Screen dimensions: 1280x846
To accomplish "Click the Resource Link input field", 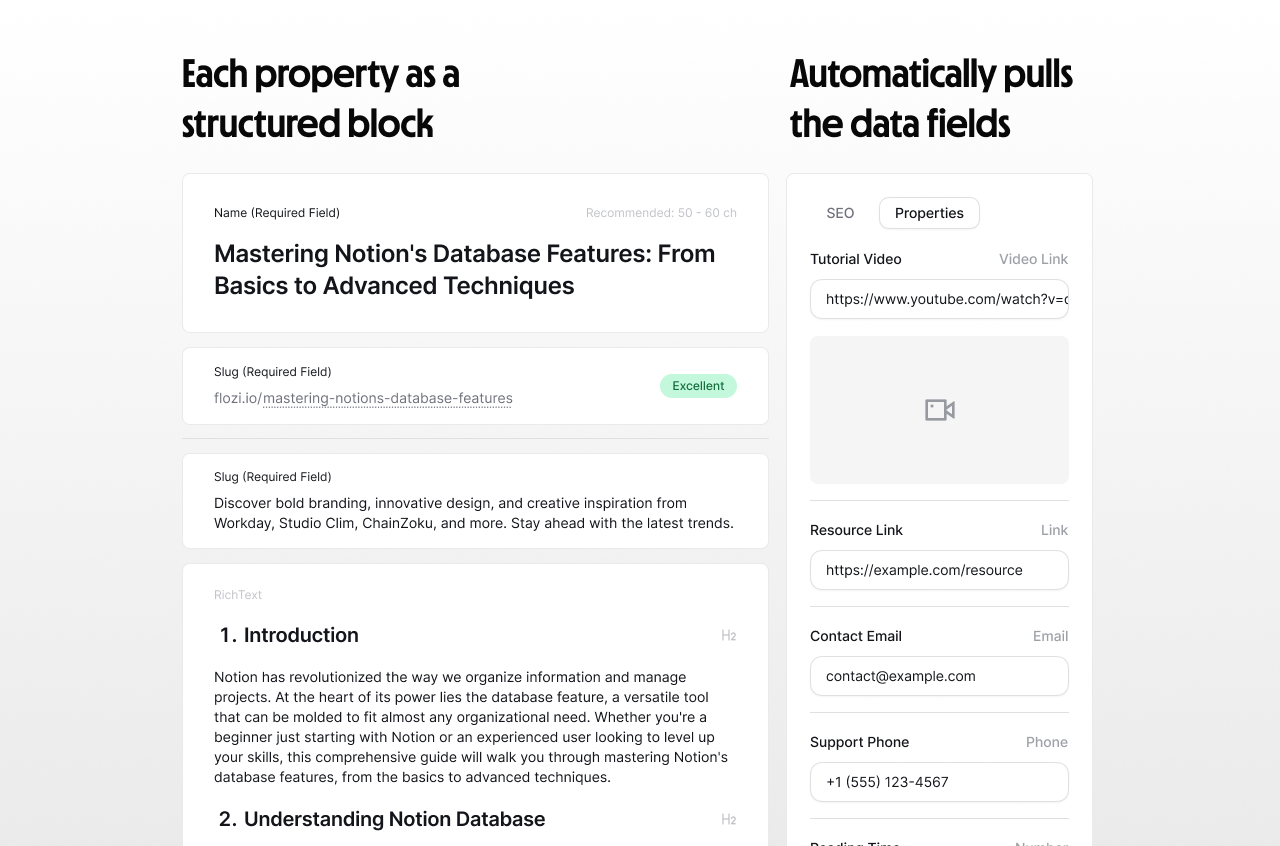I will coord(939,570).
